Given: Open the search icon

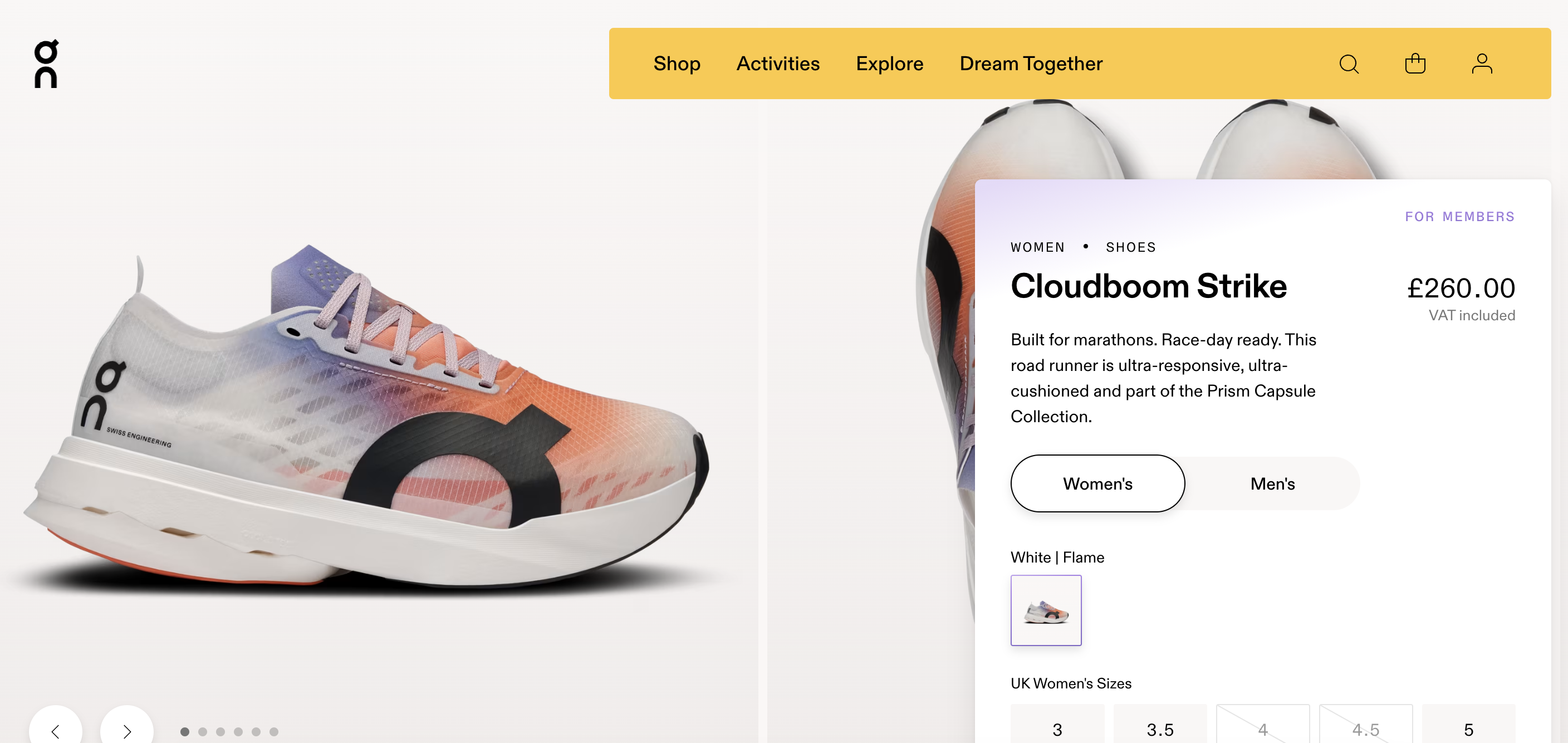Looking at the screenshot, I should 1349,64.
